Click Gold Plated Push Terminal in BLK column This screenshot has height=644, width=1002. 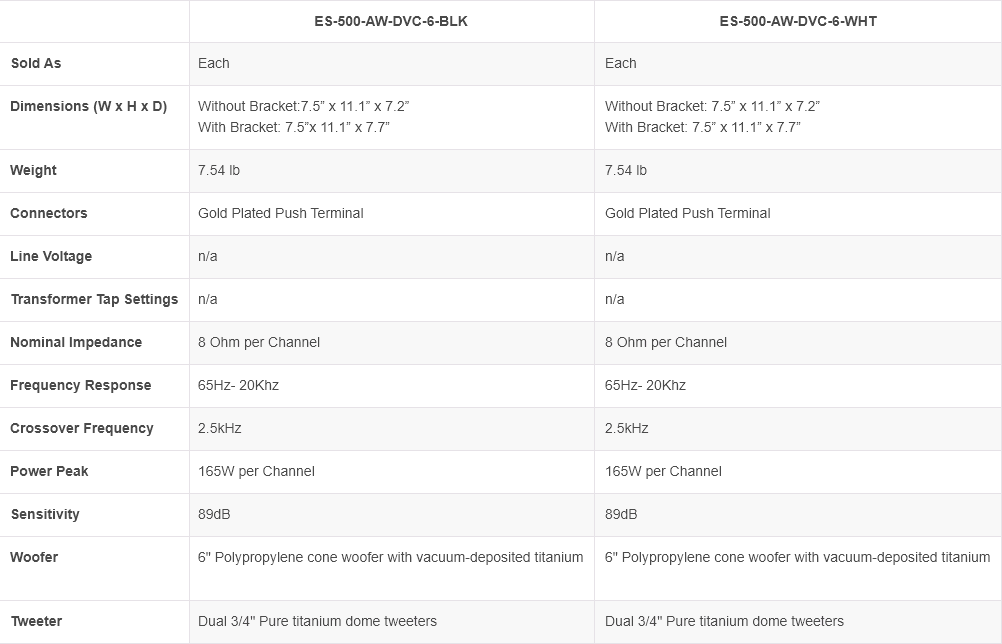pos(281,213)
